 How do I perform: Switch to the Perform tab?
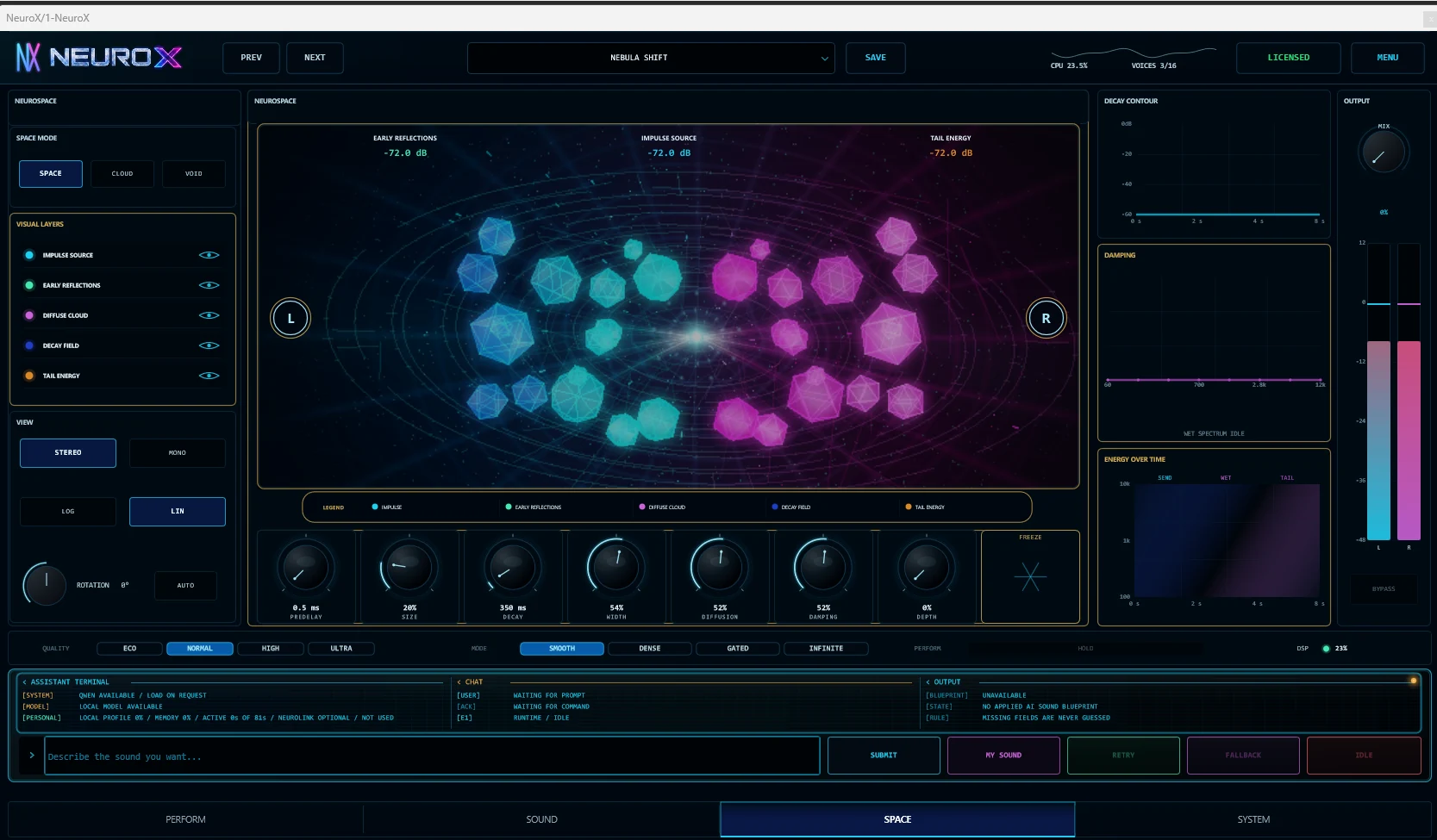(185, 819)
